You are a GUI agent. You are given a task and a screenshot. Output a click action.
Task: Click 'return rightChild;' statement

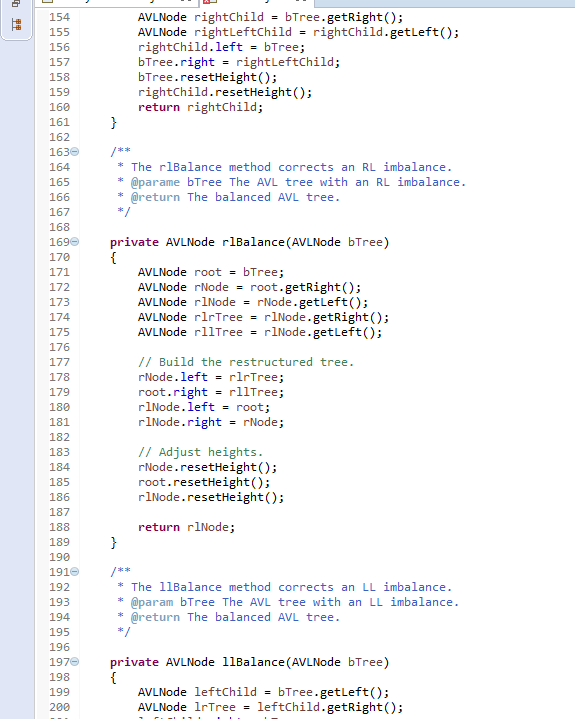200,107
